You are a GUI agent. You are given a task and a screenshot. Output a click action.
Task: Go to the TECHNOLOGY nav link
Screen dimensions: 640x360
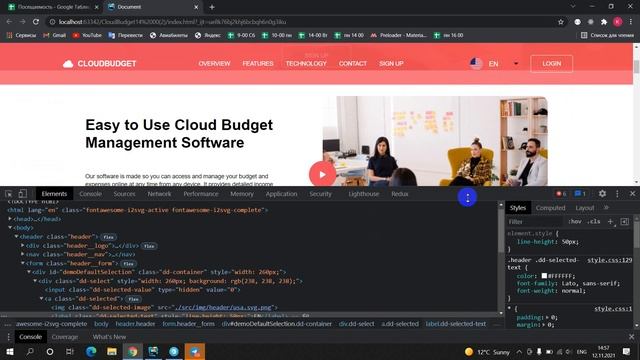point(306,64)
